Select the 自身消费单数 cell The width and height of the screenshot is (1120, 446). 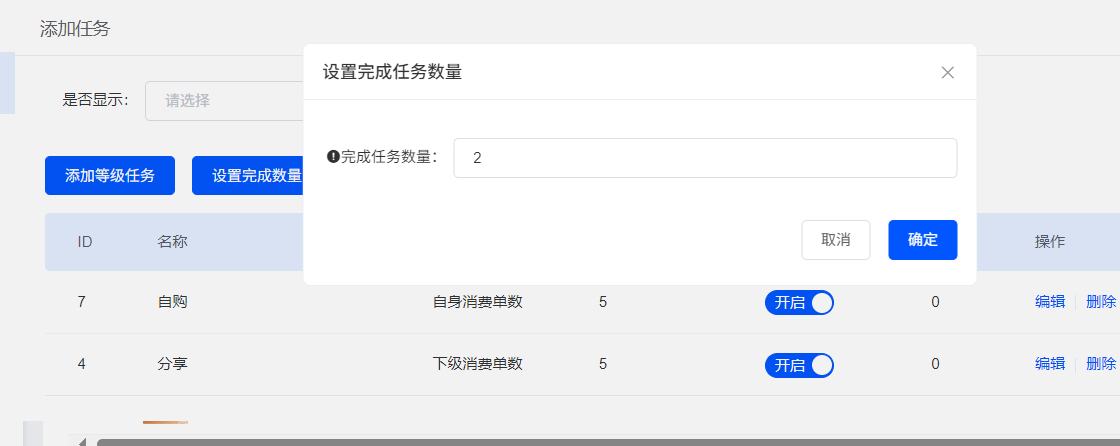477,302
